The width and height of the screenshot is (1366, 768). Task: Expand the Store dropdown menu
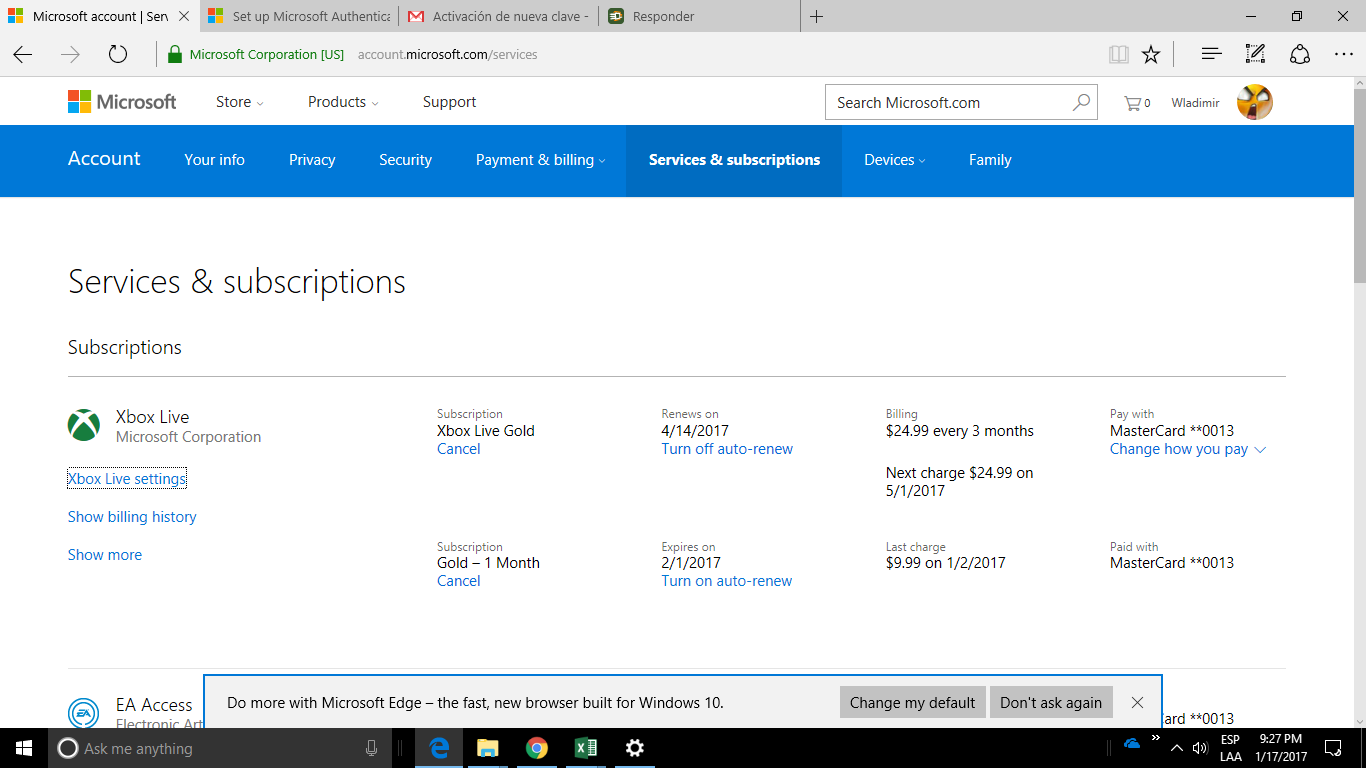point(240,102)
